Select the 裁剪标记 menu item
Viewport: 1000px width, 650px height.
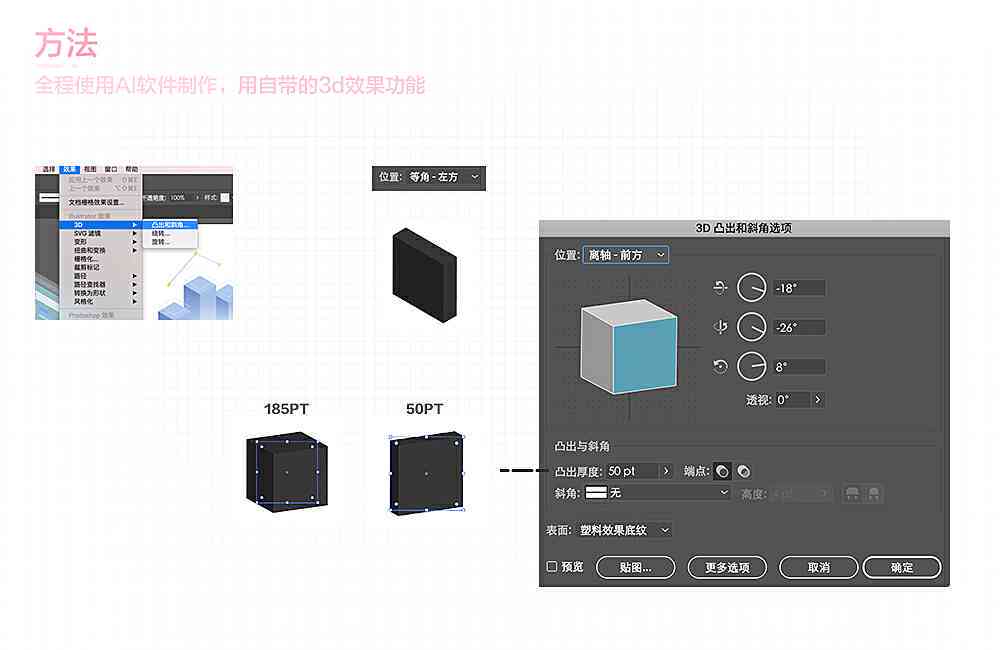(101, 267)
